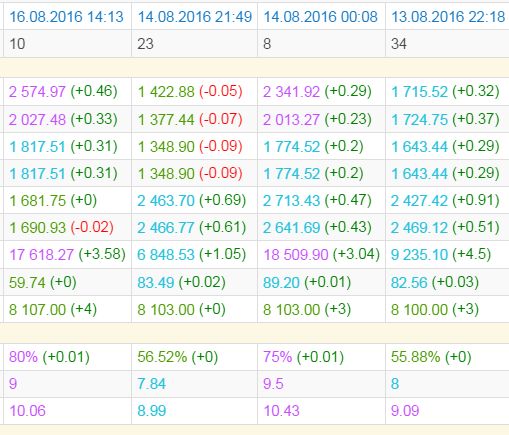Click the value 2 463.70 (+0.69)
Viewport: 509px width, 435px height.
click(x=192, y=201)
